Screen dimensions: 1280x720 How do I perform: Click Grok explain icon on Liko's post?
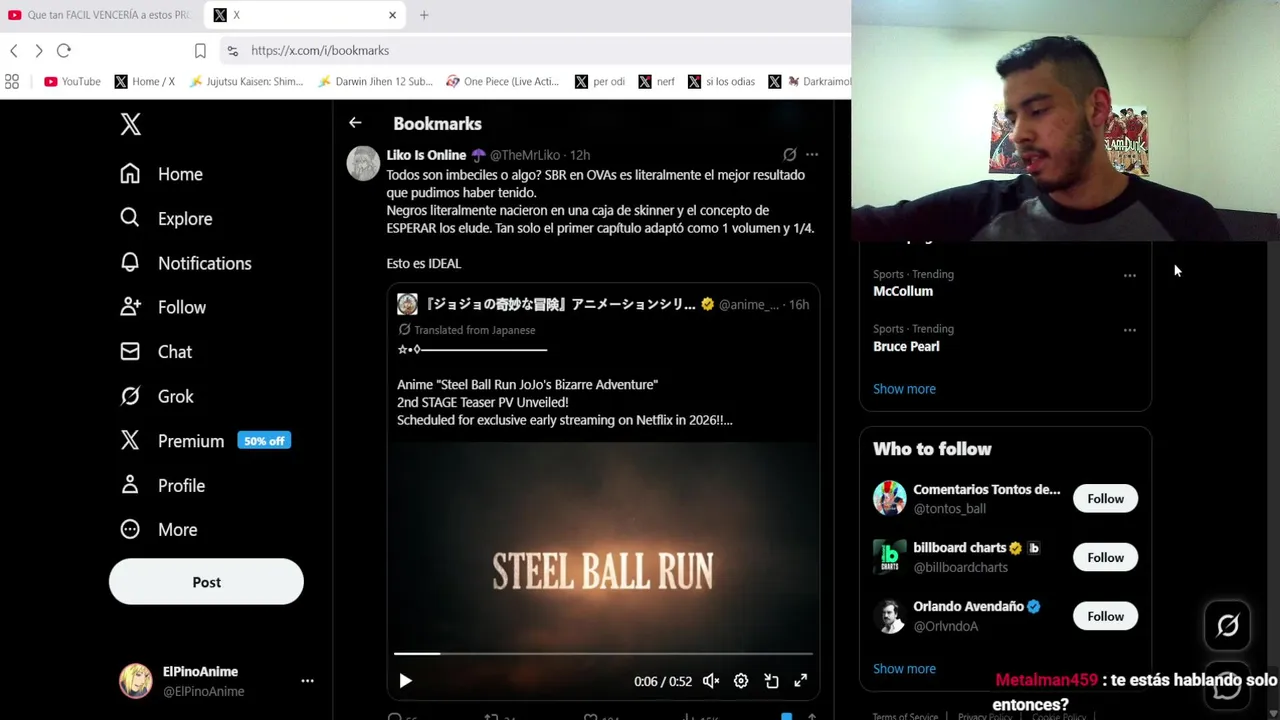click(789, 155)
